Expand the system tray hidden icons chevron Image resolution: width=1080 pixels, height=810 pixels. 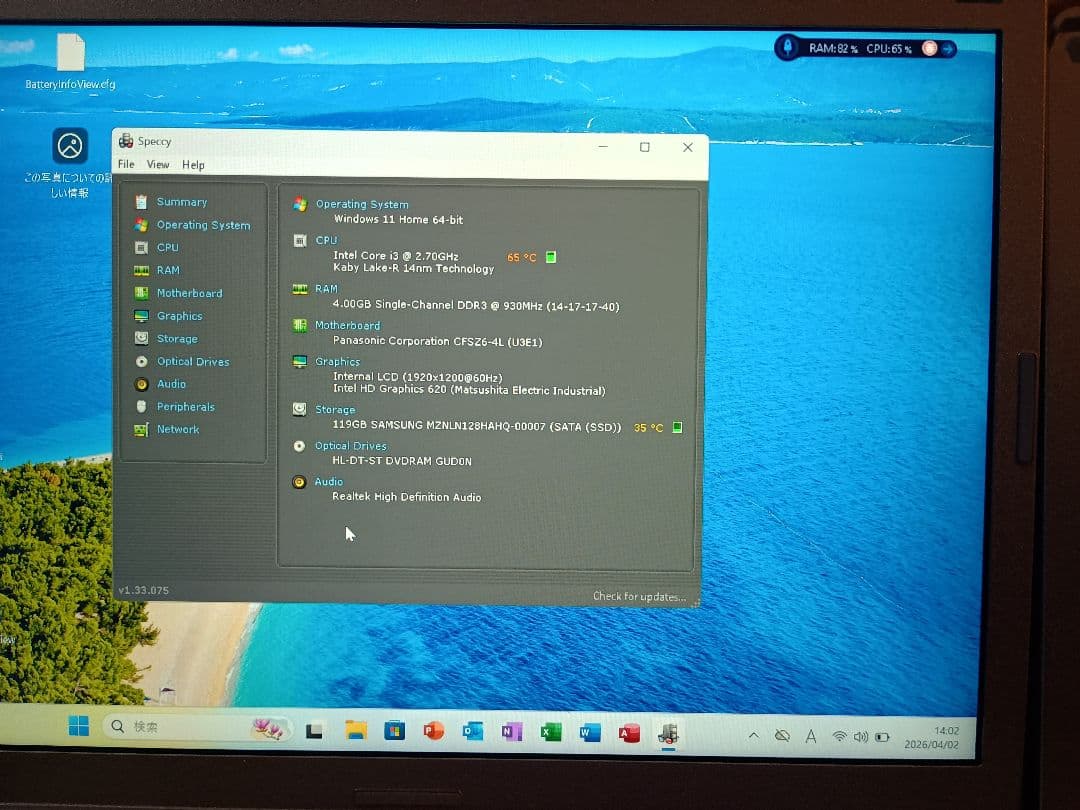click(x=753, y=736)
